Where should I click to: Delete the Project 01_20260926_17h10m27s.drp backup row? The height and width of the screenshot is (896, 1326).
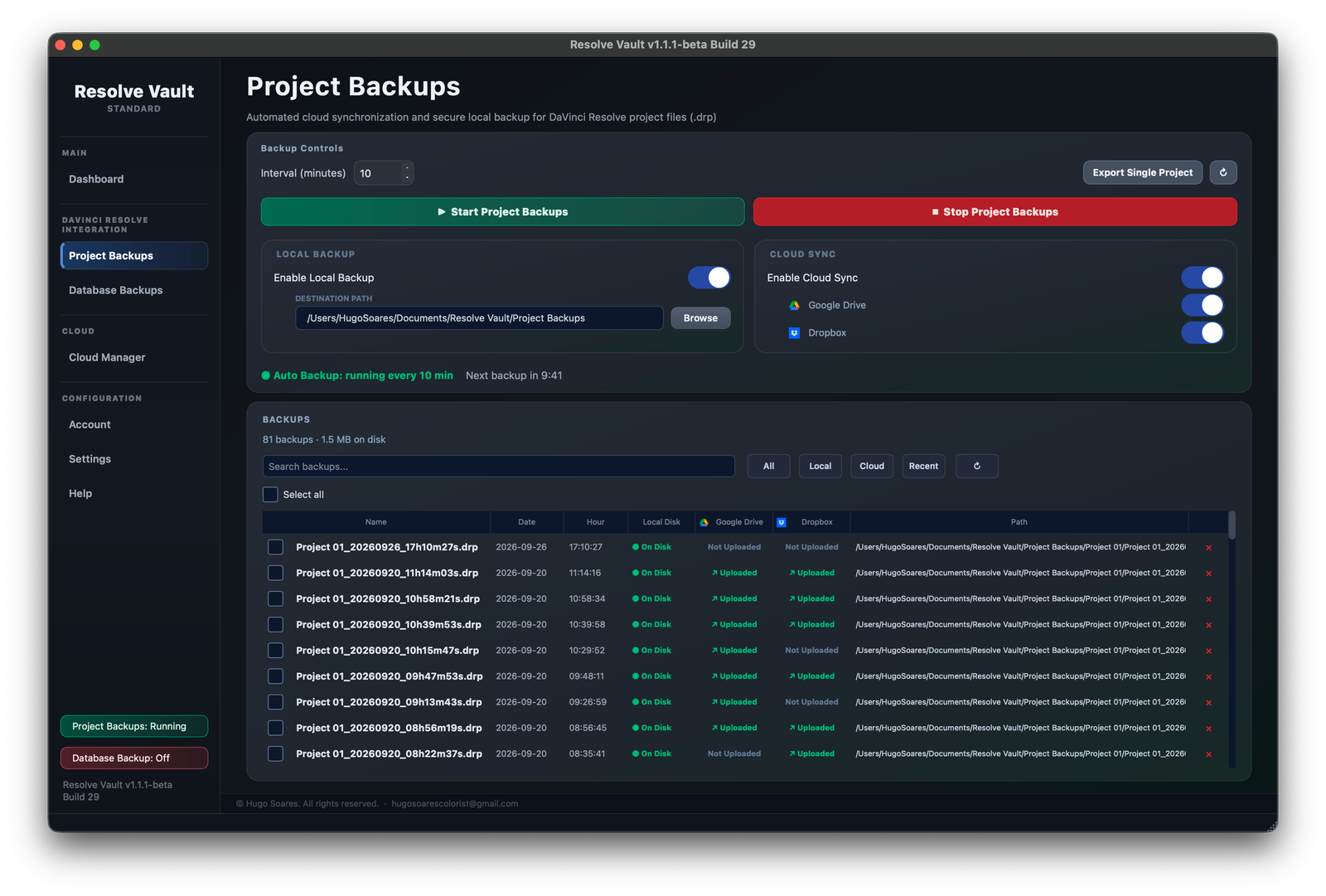click(1208, 548)
